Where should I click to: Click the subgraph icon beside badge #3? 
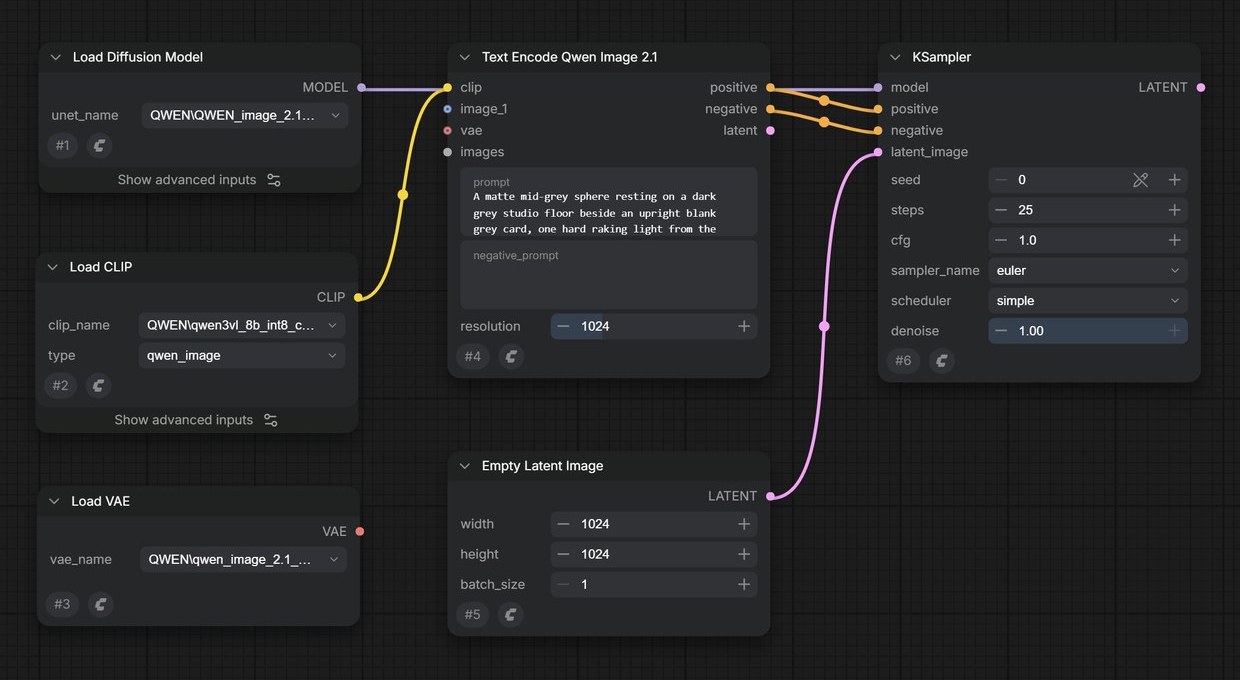[x=100, y=604]
